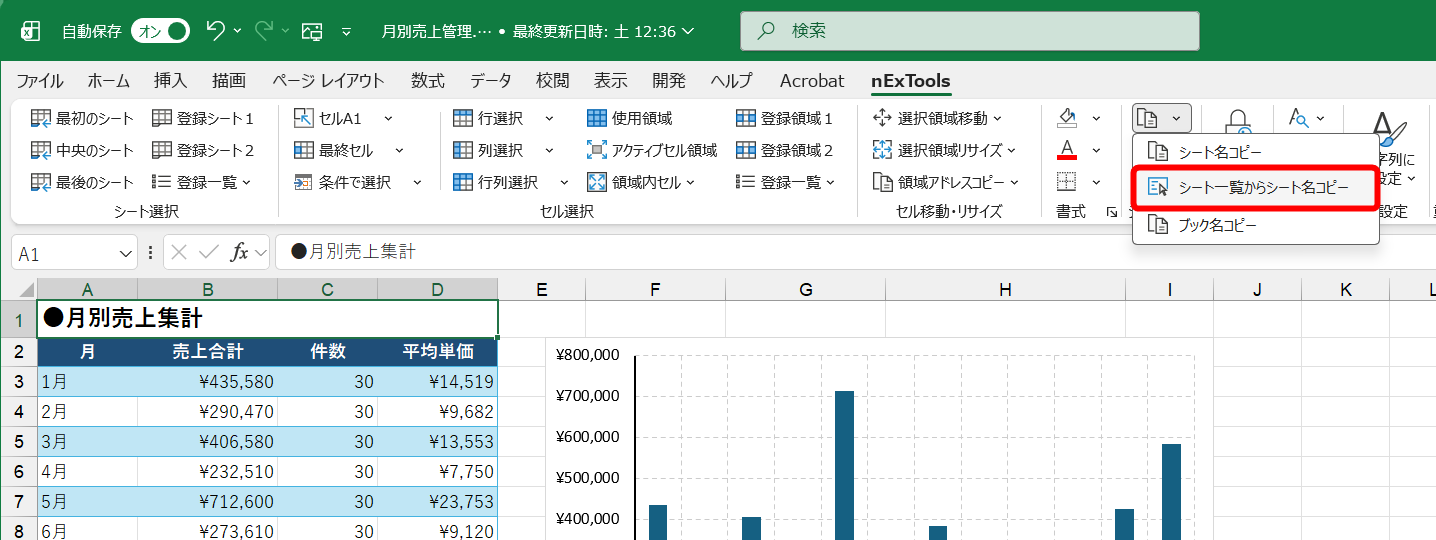
Task: Jump to 中央のシート
Action: (x=82, y=150)
